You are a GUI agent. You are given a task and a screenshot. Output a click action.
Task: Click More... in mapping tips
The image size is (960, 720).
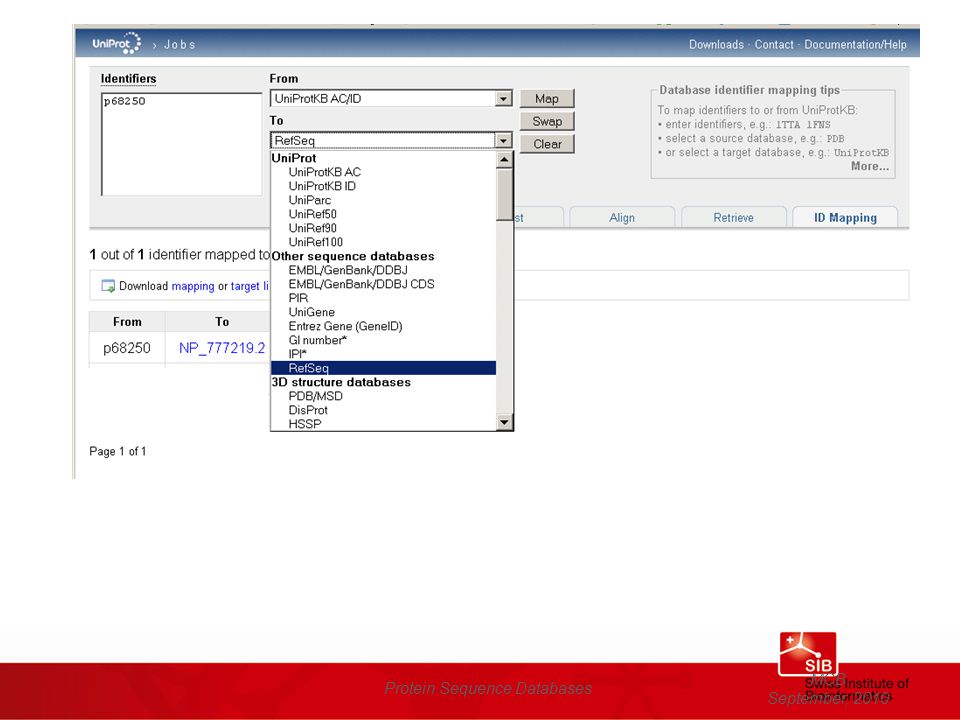[869, 166]
